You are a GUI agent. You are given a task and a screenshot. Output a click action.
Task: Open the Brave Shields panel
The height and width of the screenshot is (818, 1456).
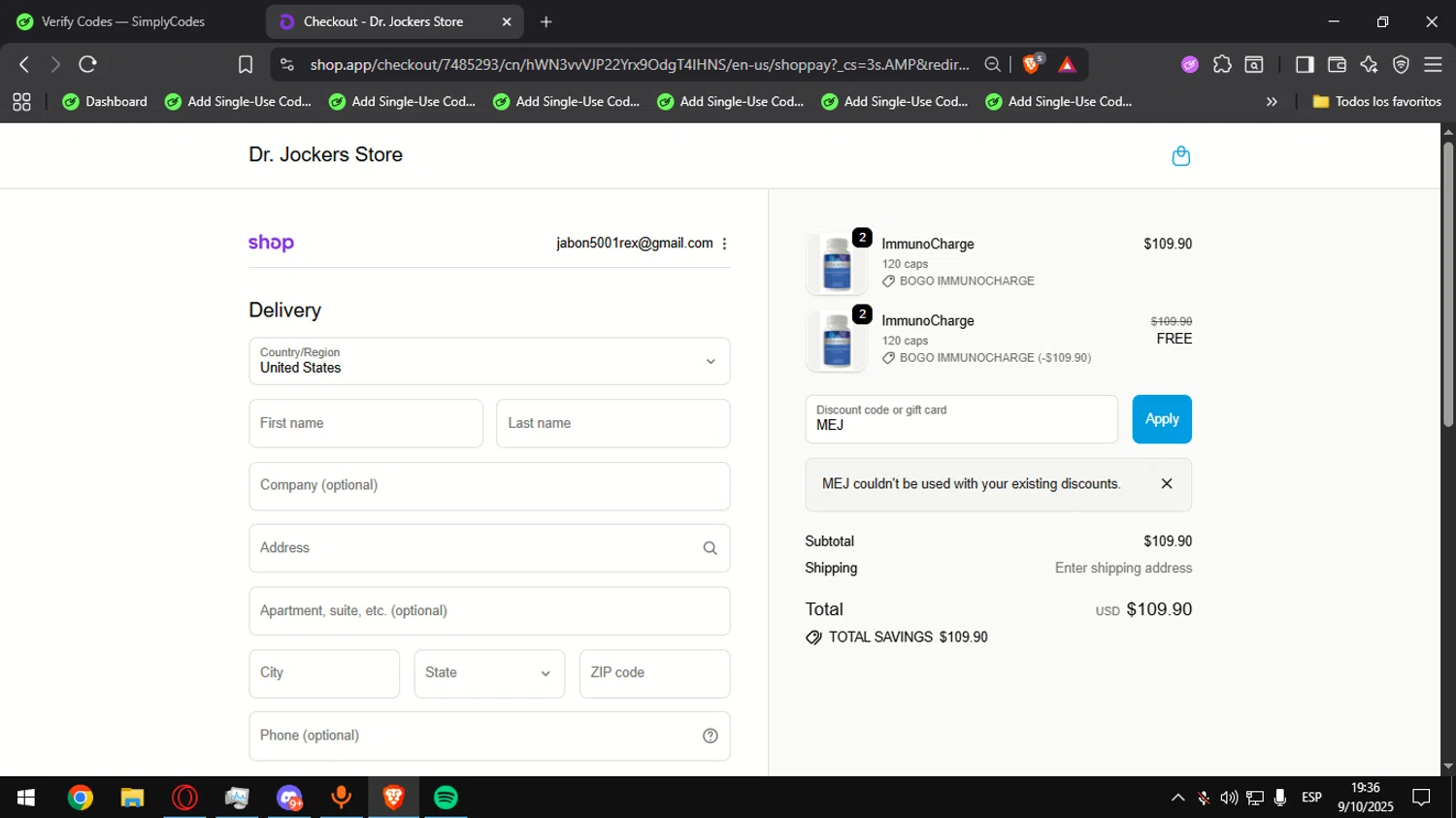(x=1033, y=64)
